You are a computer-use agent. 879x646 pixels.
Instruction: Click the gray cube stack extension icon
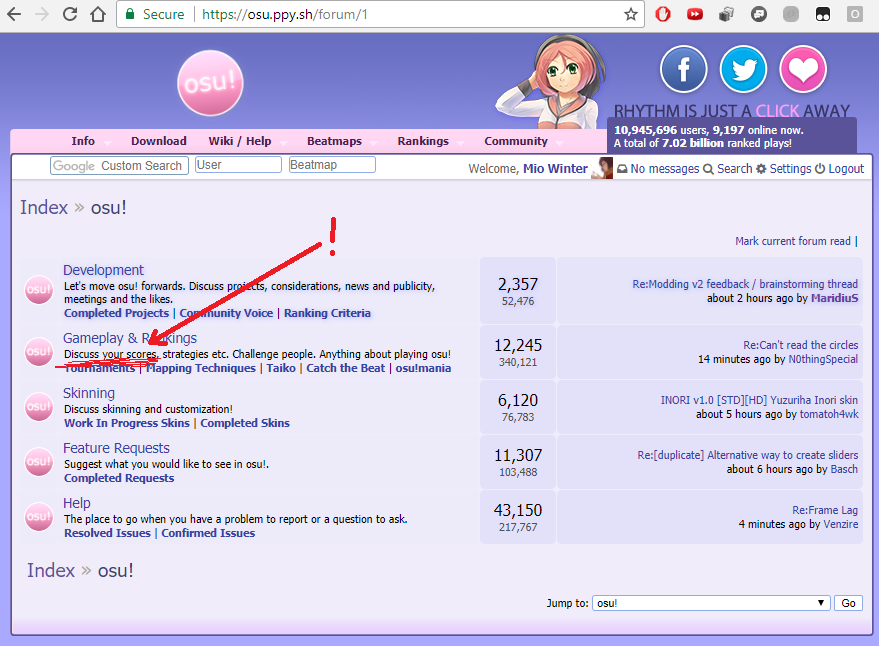click(727, 14)
